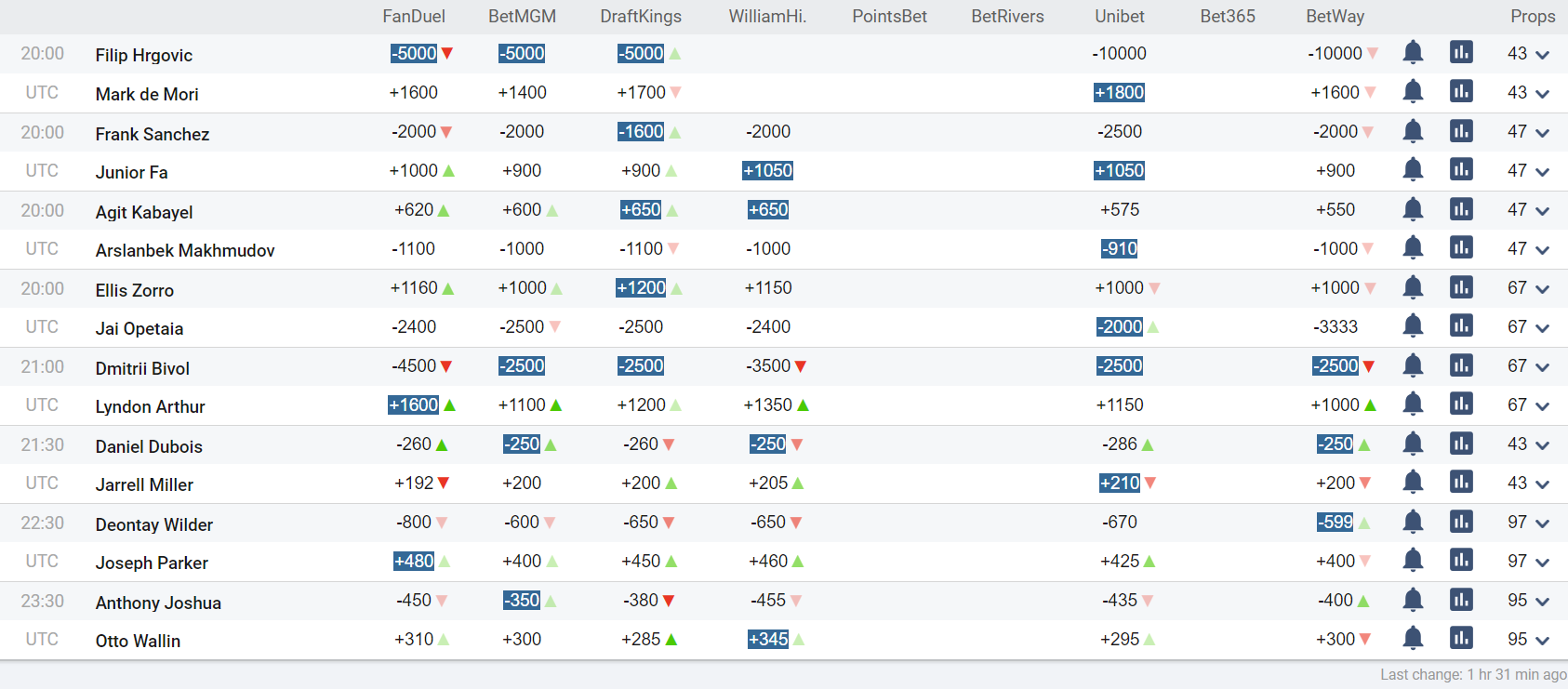Click Unibet -2000 odds for Jai Opetaia
Viewport: 1568px width, 689px height.
(1120, 326)
